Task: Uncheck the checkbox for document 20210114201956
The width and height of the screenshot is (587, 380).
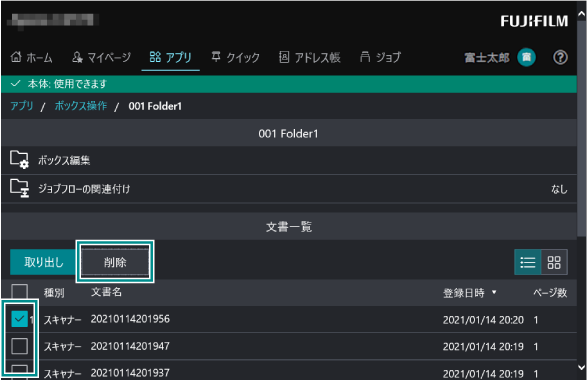Action: 19,319
